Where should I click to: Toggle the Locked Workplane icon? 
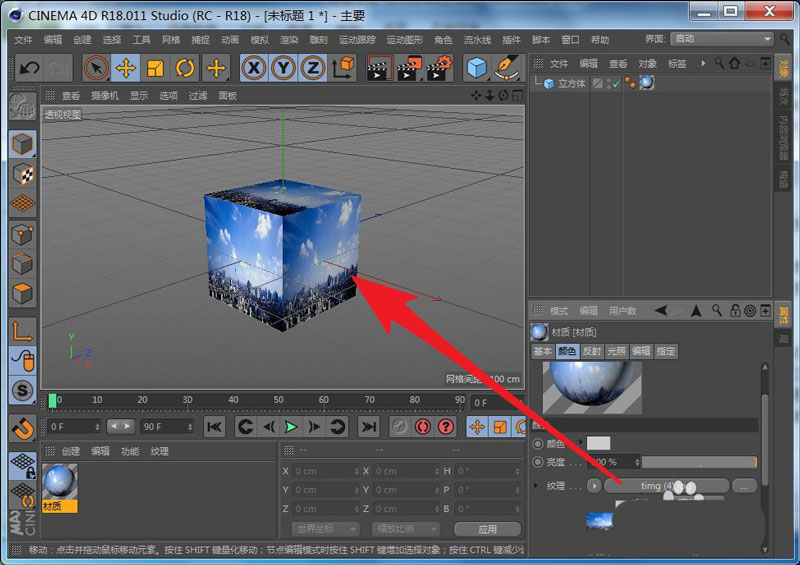22,465
